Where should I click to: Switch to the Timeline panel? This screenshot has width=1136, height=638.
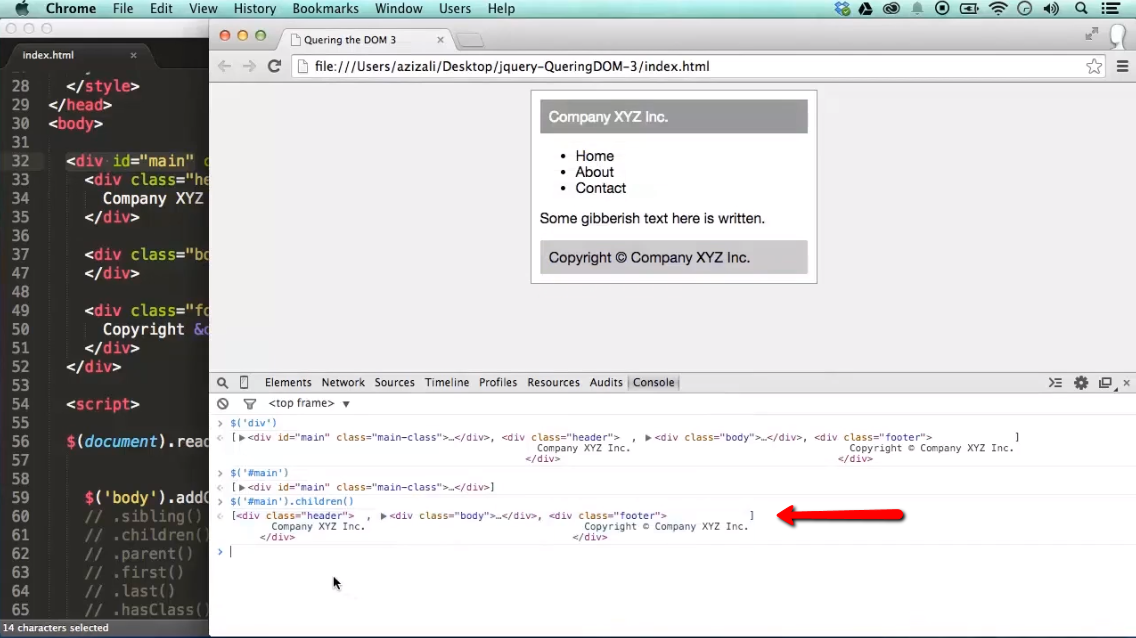click(x=447, y=382)
